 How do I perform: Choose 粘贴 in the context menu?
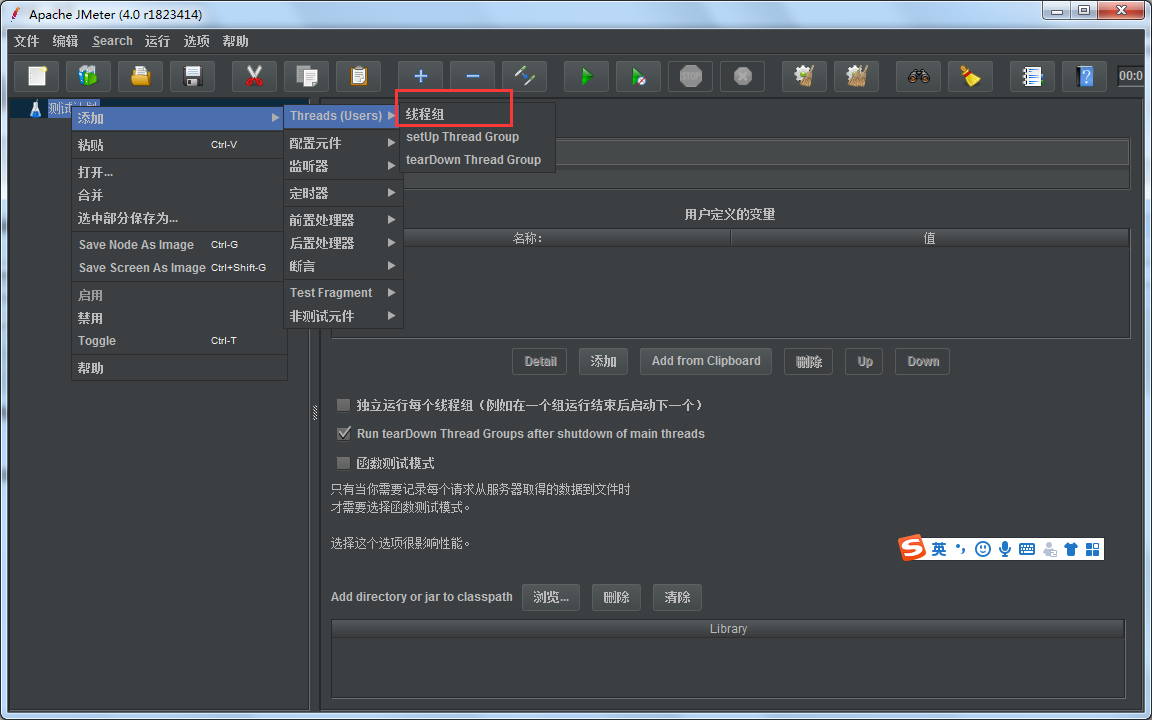click(x=179, y=145)
